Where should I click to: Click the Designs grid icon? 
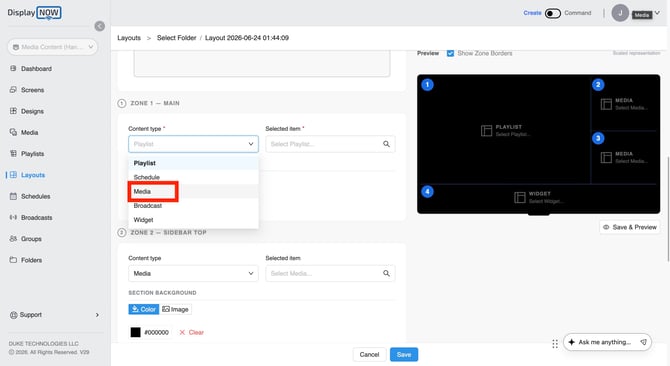click(x=13, y=111)
